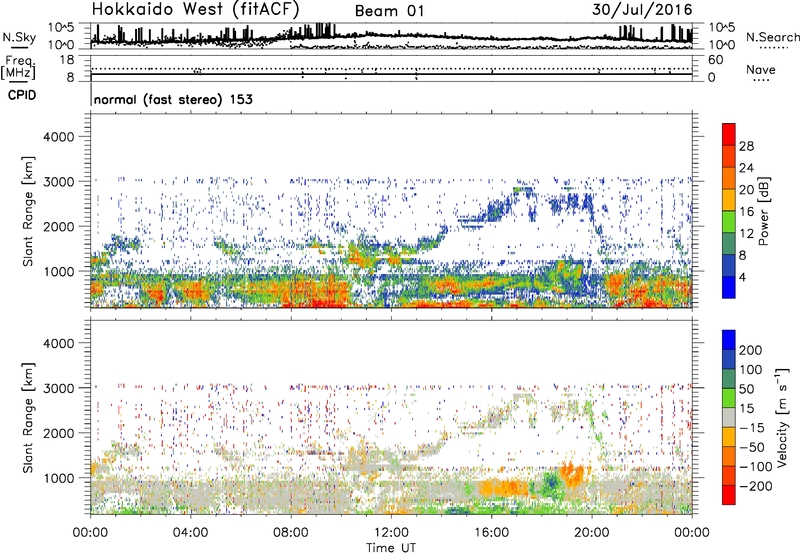Click the gray segment of the velocity colorbar
The height and width of the screenshot is (554, 800).
pos(729,417)
